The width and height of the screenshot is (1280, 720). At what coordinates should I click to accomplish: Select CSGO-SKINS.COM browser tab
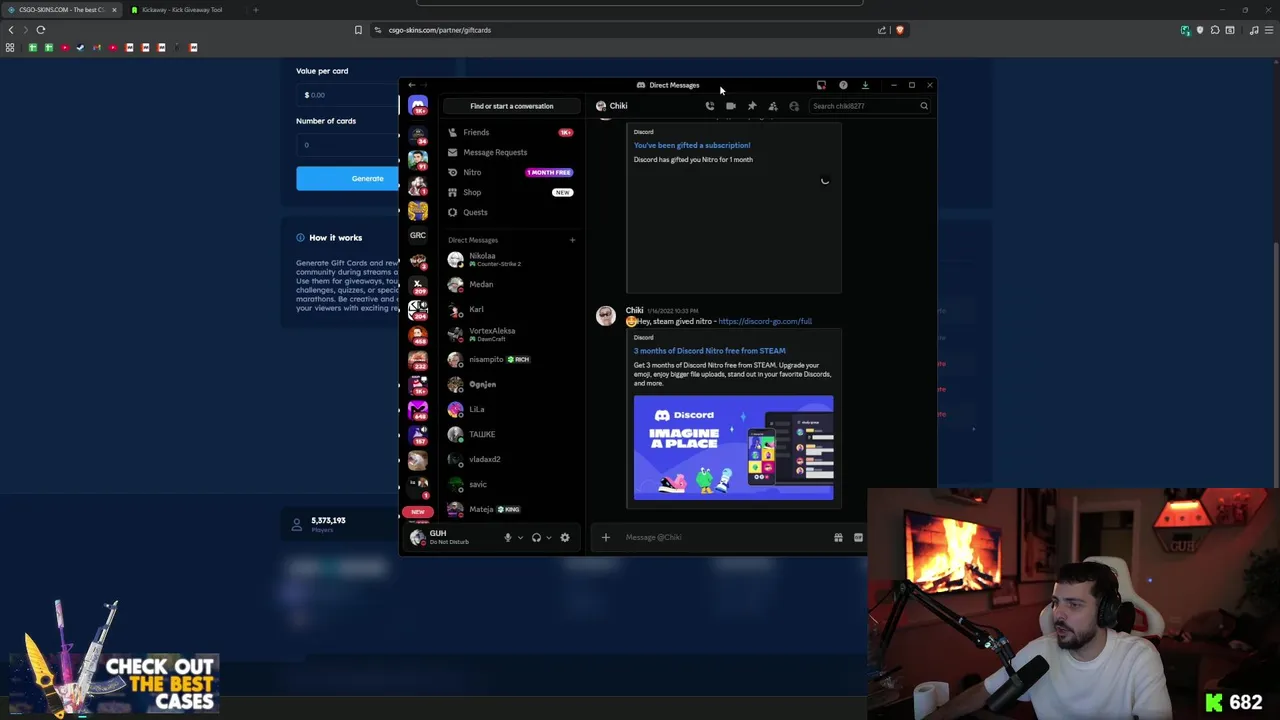(x=62, y=10)
